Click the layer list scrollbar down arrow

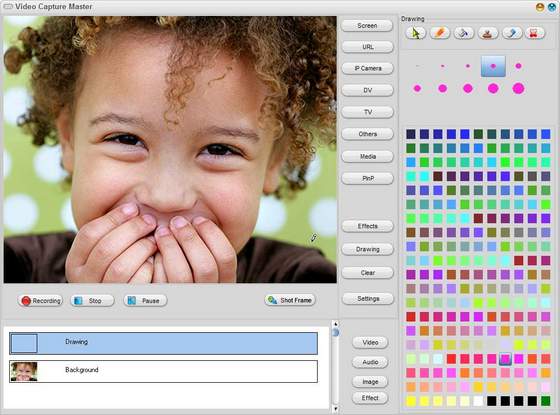click(335, 408)
